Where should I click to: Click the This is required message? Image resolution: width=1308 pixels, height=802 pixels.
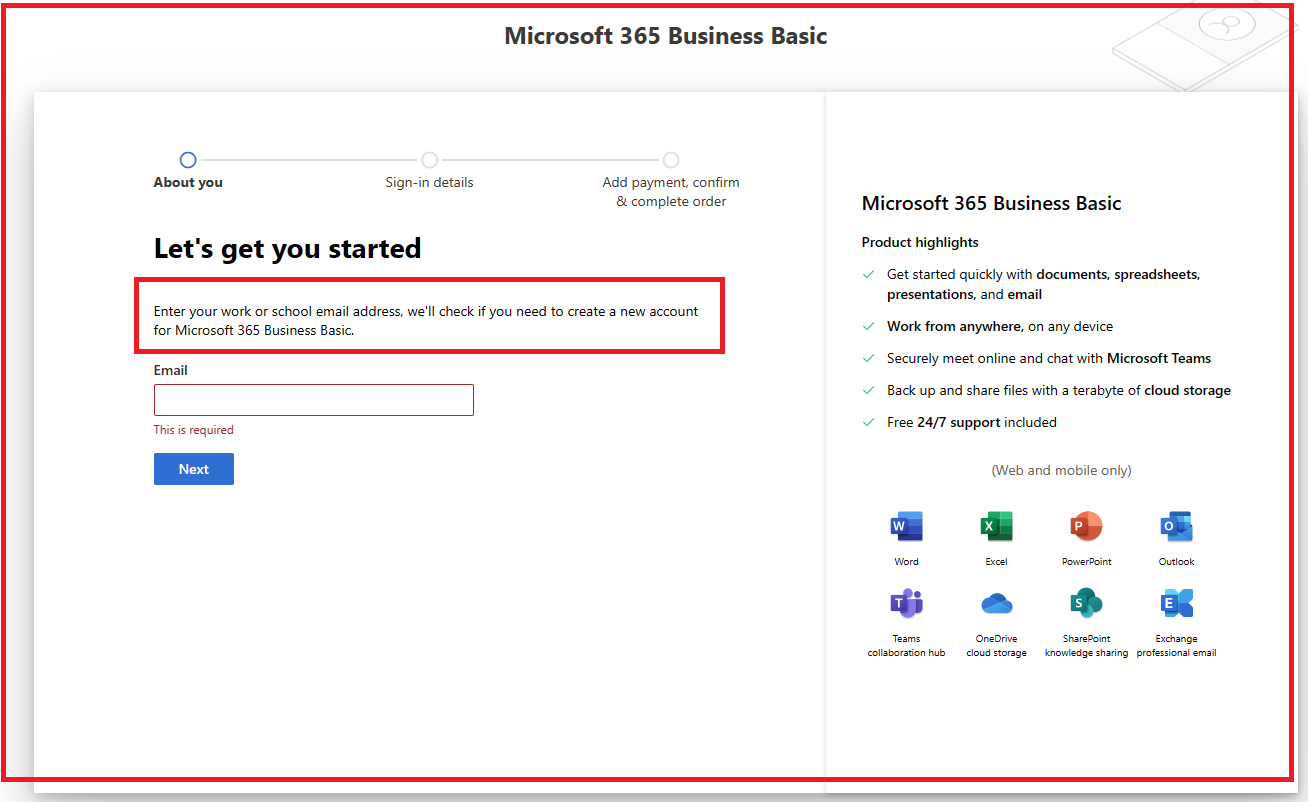[x=193, y=429]
